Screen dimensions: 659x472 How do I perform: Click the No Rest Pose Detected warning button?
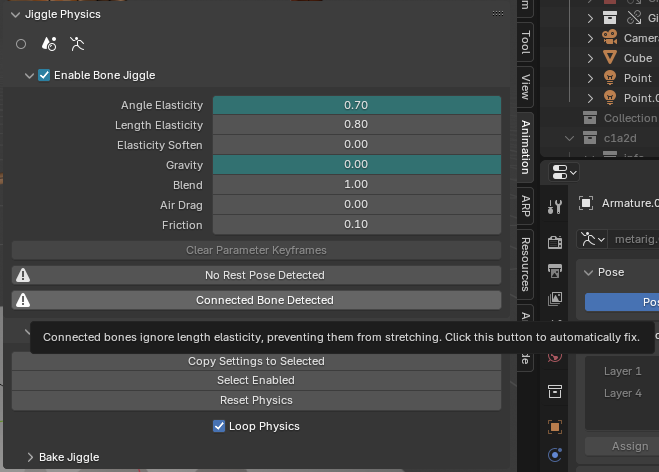[256, 275]
